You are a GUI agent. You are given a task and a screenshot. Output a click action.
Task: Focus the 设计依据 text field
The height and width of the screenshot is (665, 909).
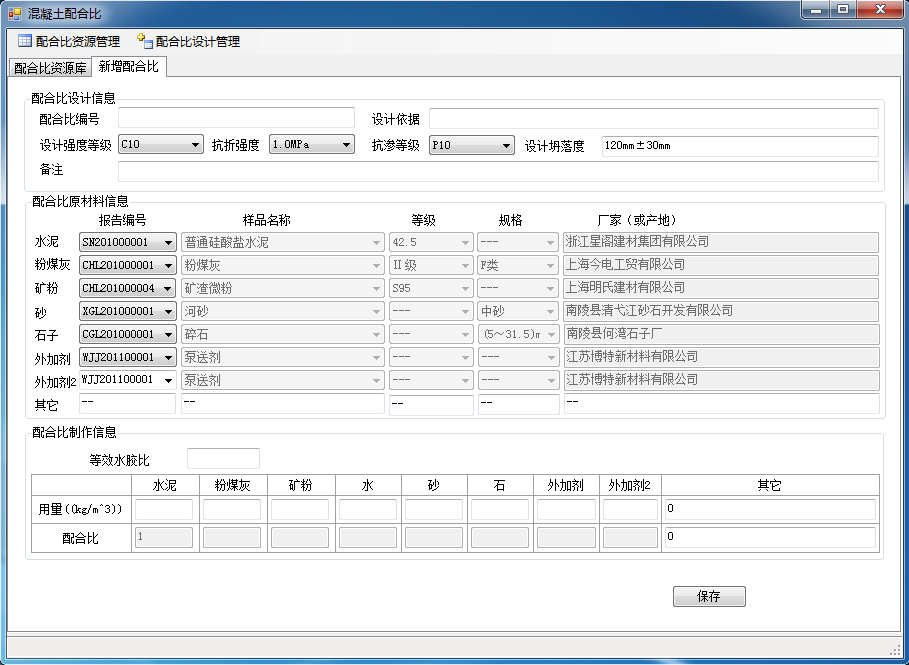(x=653, y=119)
